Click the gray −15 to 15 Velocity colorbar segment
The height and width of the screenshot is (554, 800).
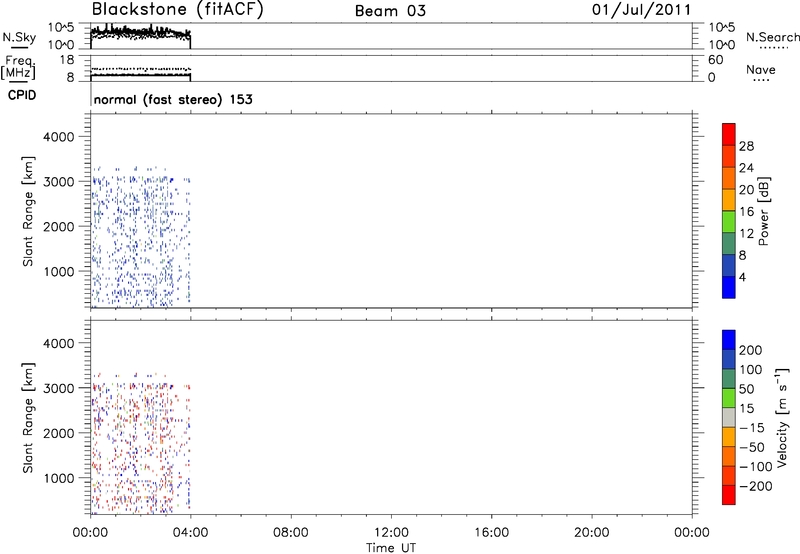[729, 418]
